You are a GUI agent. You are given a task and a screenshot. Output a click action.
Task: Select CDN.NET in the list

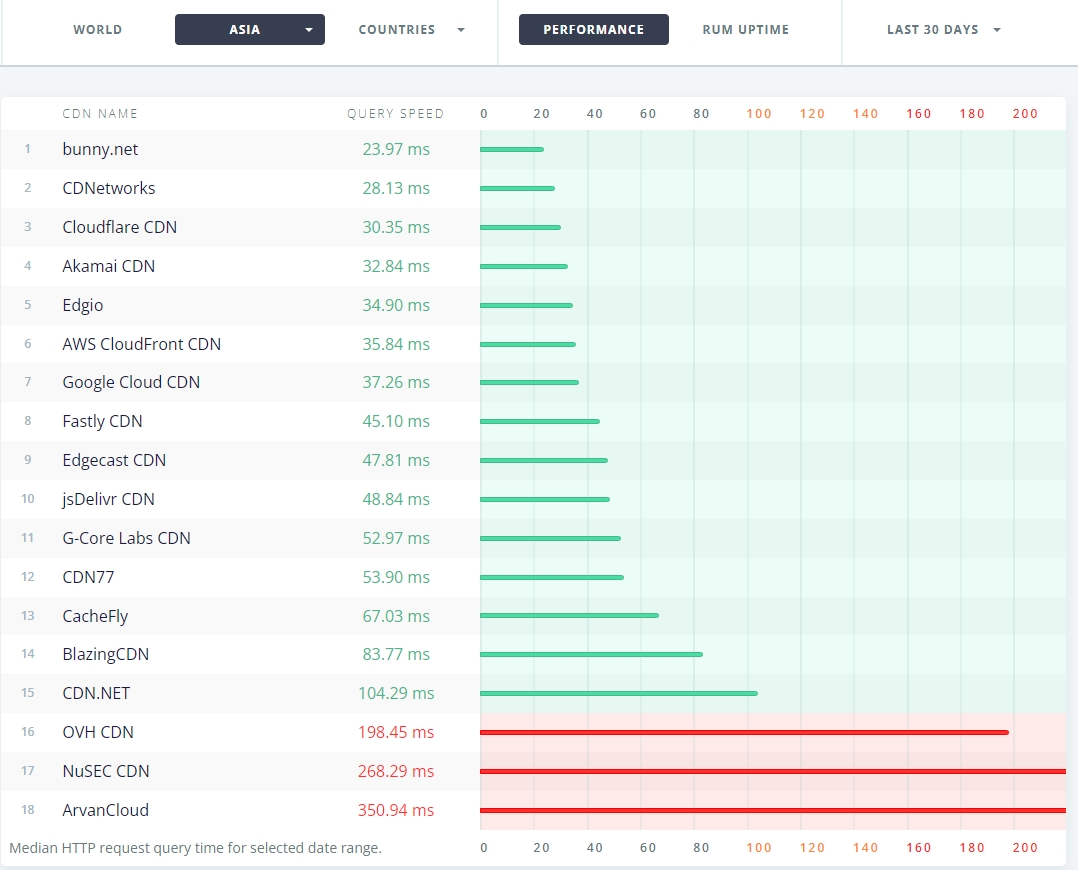pyautogui.click(x=96, y=693)
